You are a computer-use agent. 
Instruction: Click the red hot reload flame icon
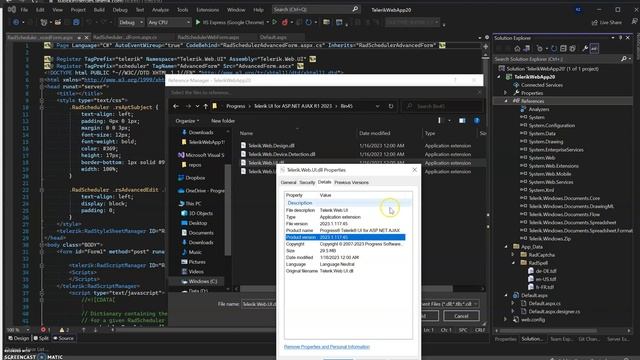point(285,22)
